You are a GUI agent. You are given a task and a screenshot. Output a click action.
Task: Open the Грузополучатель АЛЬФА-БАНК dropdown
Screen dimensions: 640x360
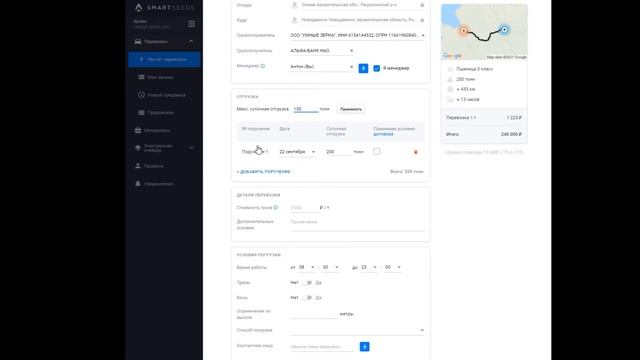pyautogui.click(x=322, y=51)
